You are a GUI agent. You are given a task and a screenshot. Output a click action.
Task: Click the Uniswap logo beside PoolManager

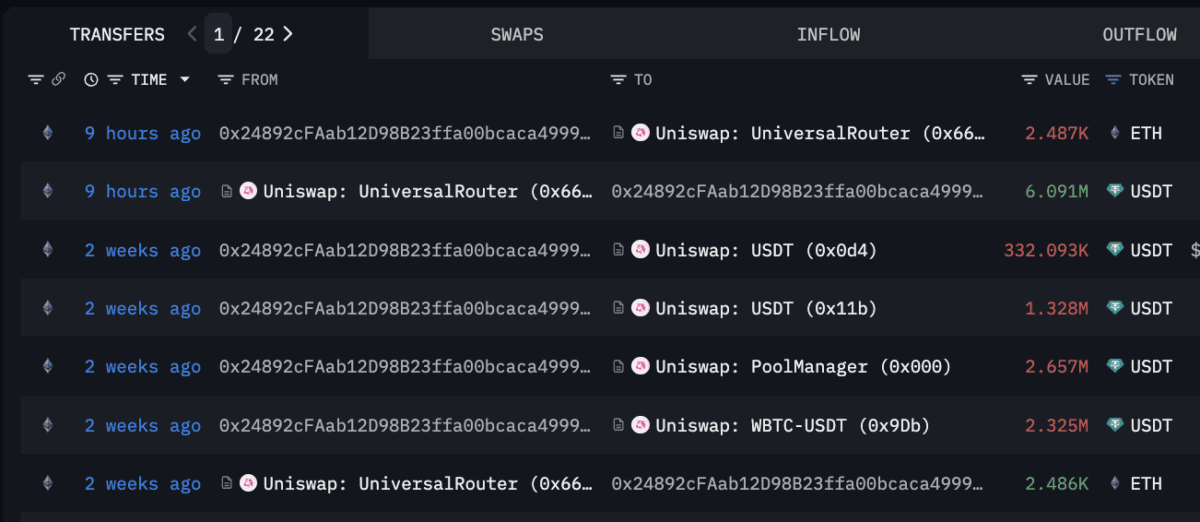[641, 367]
